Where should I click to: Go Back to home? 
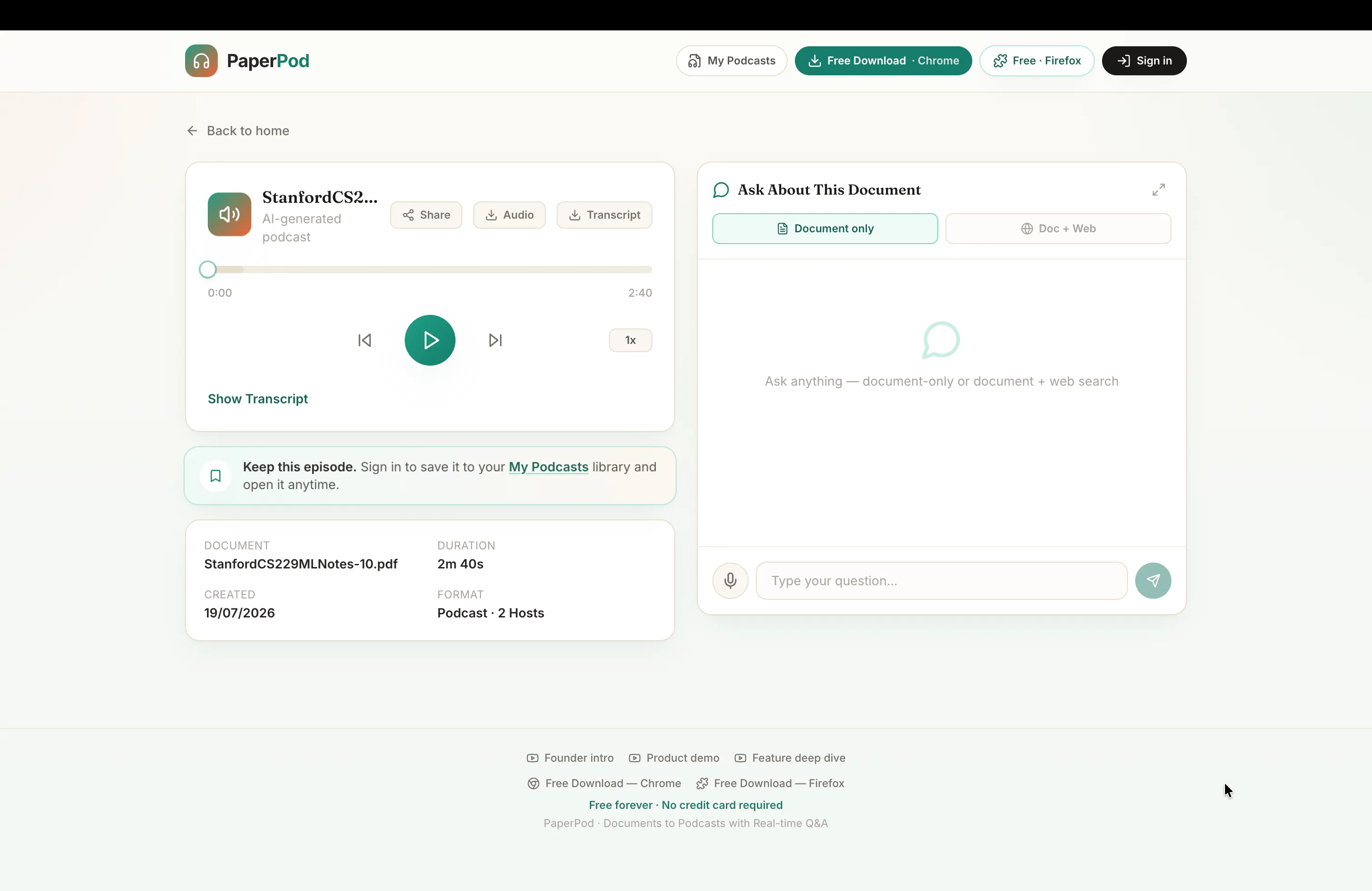pyautogui.click(x=238, y=131)
